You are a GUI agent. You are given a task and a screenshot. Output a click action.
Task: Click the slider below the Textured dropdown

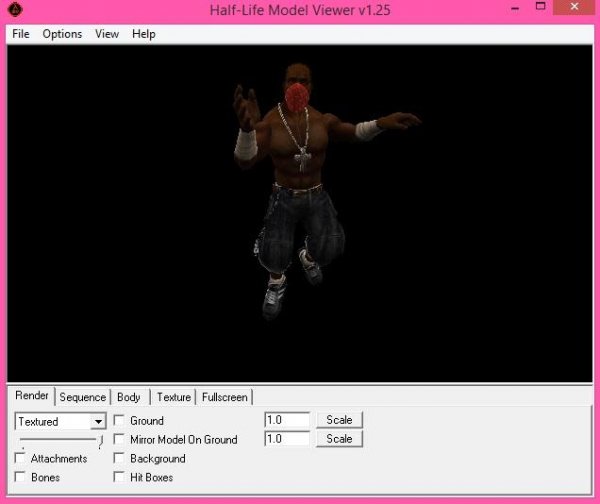(61, 440)
